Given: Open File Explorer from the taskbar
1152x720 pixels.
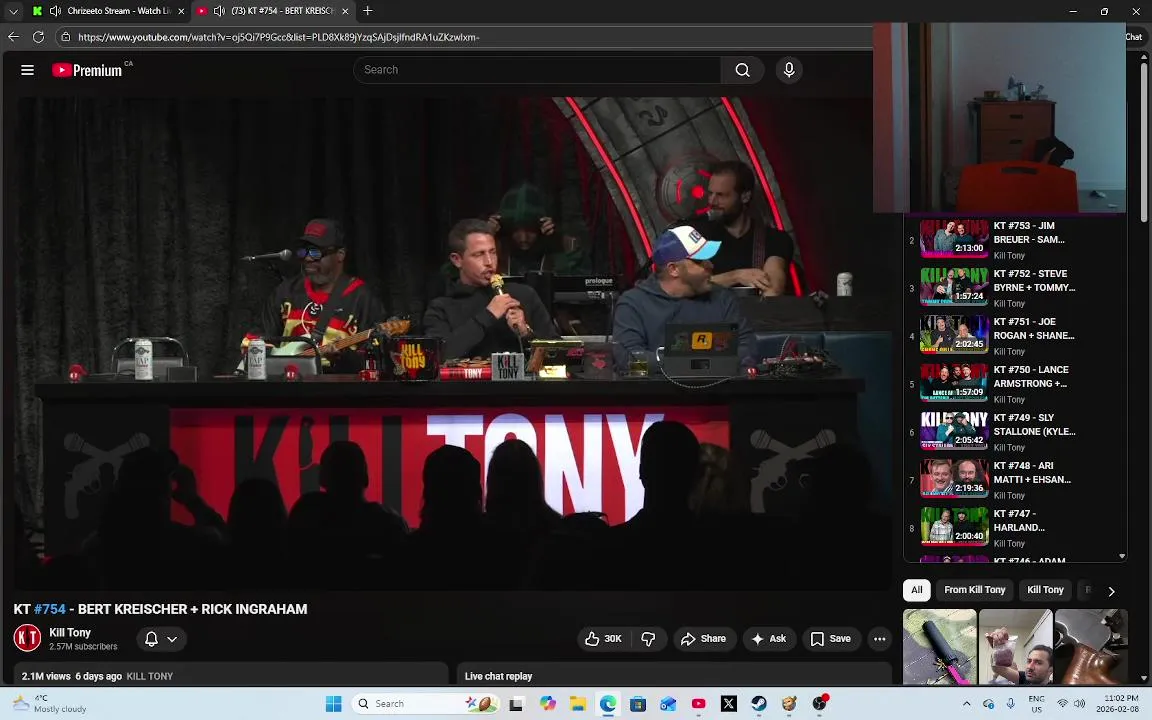Looking at the screenshot, I should (x=577, y=704).
